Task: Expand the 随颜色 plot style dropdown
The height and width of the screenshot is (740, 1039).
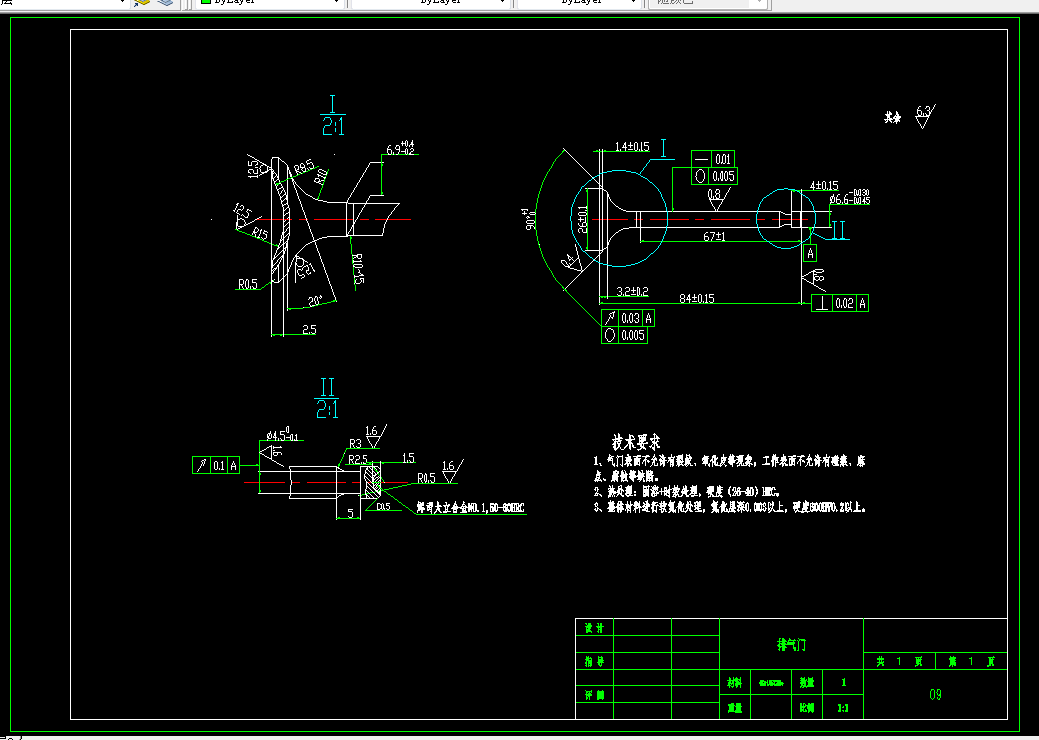Action: [759, 2]
